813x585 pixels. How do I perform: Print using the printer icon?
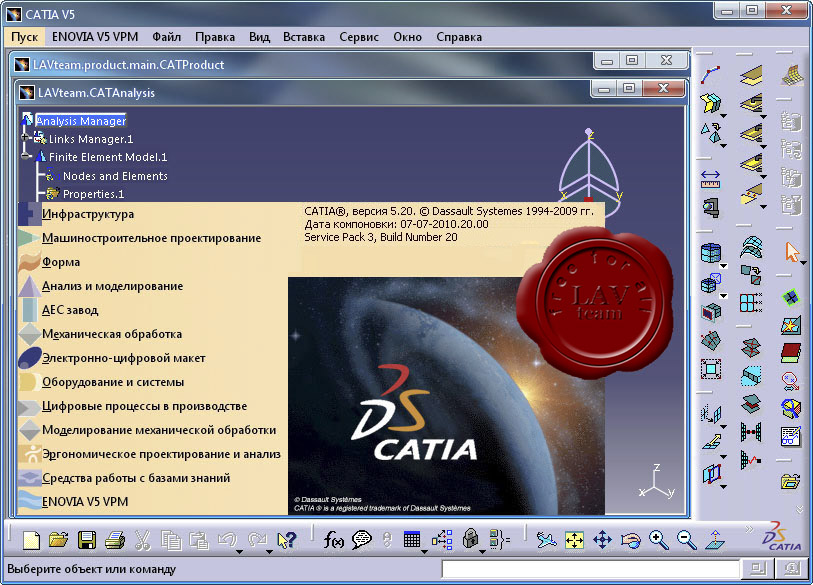tap(115, 540)
